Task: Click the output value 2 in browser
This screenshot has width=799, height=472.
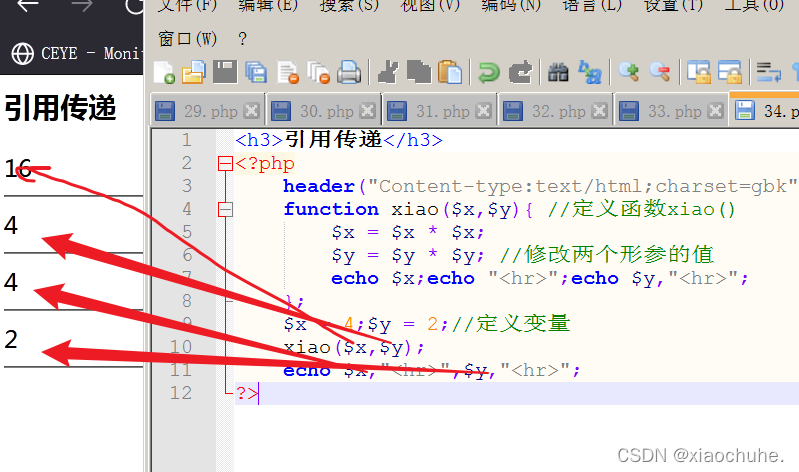Action: [11, 339]
